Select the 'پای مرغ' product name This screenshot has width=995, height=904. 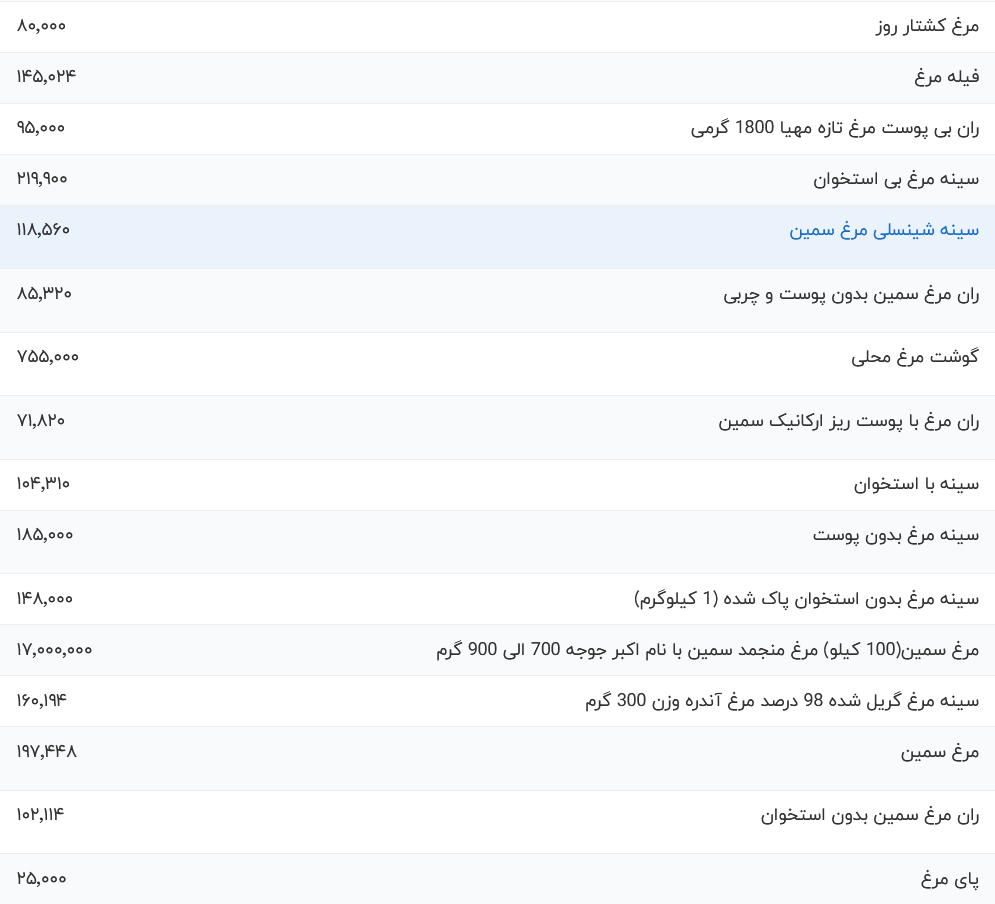pos(950,879)
